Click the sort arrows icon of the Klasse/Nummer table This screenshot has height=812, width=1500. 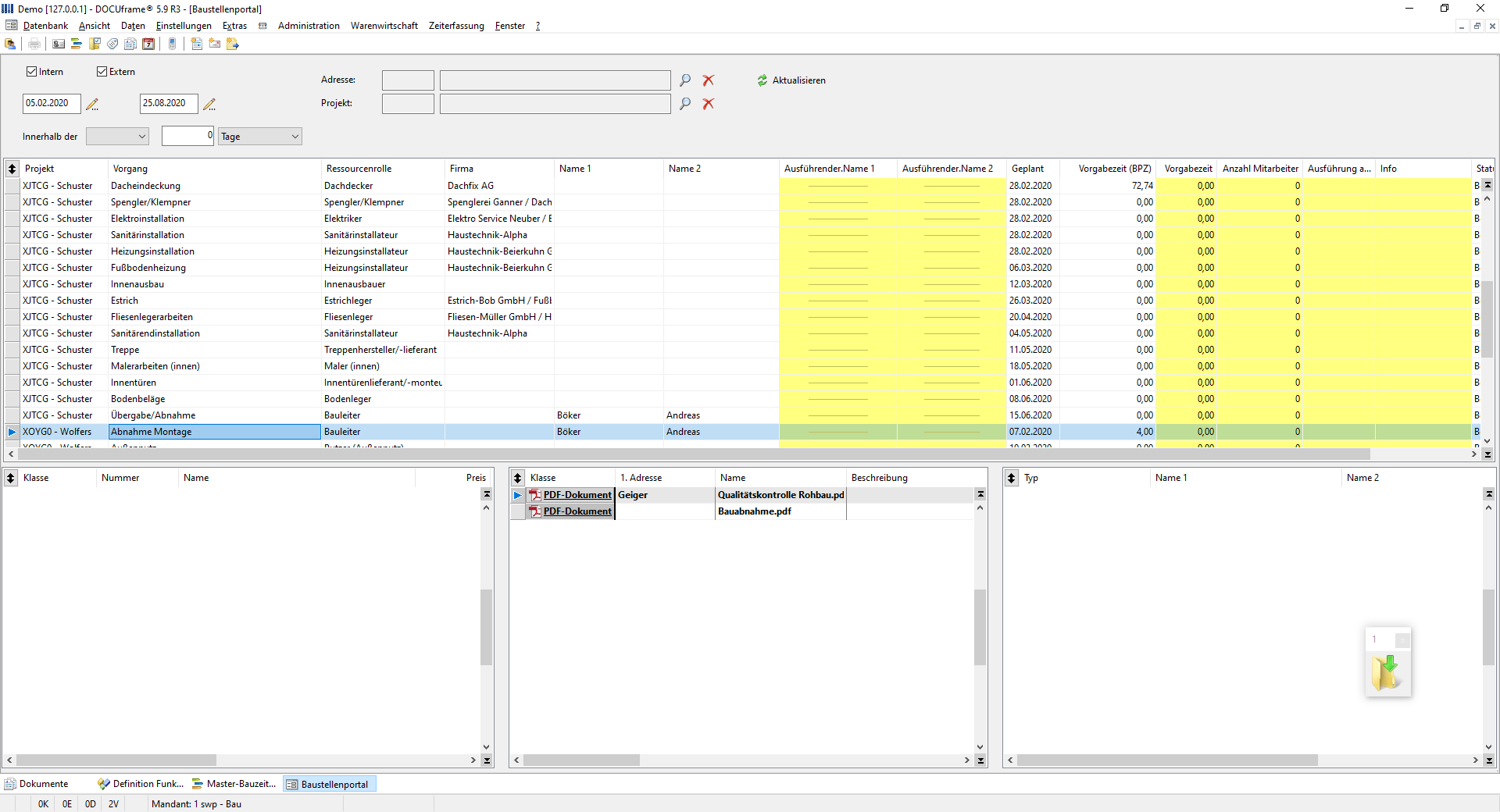[11, 478]
